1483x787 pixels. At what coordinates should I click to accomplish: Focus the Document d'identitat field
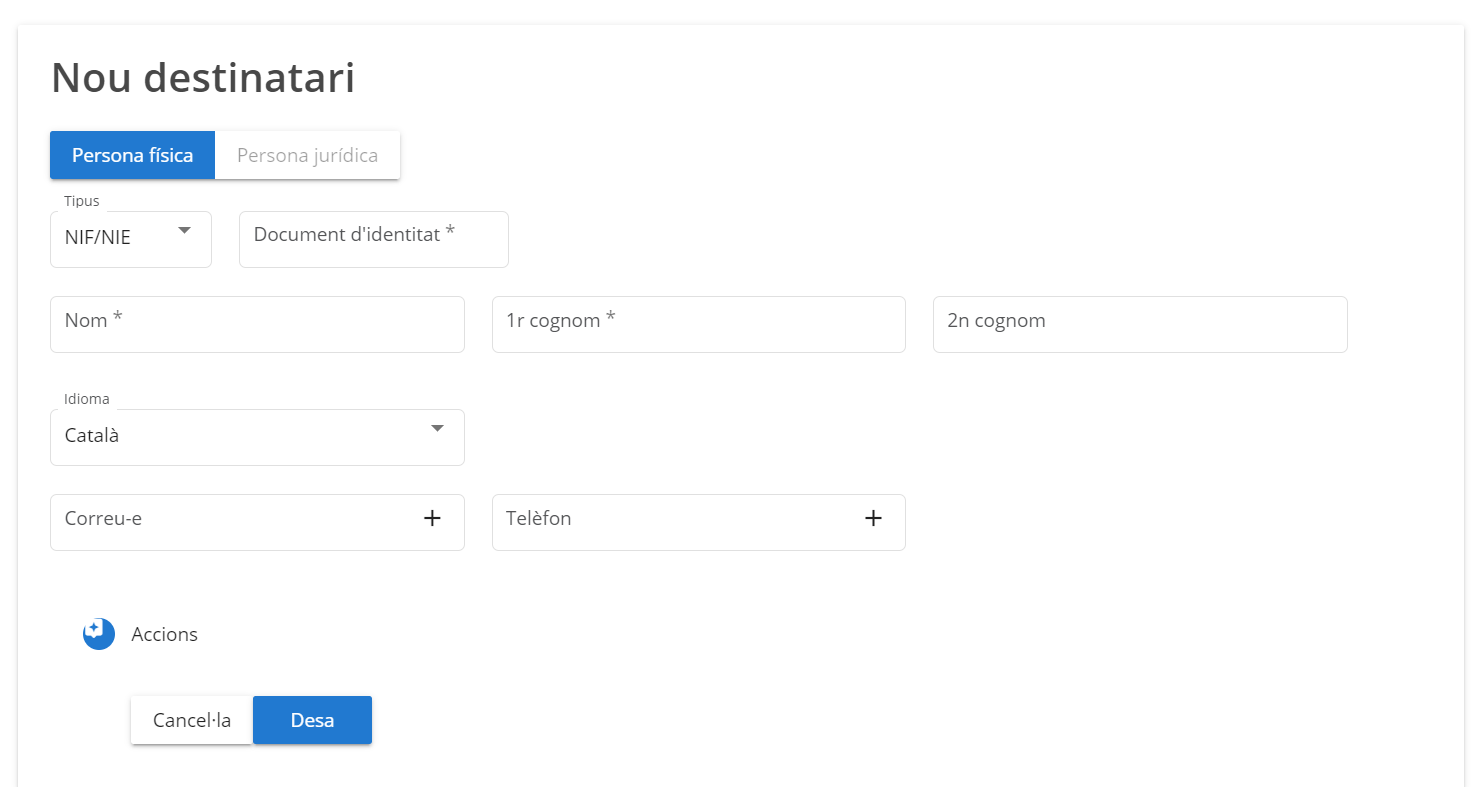373,240
